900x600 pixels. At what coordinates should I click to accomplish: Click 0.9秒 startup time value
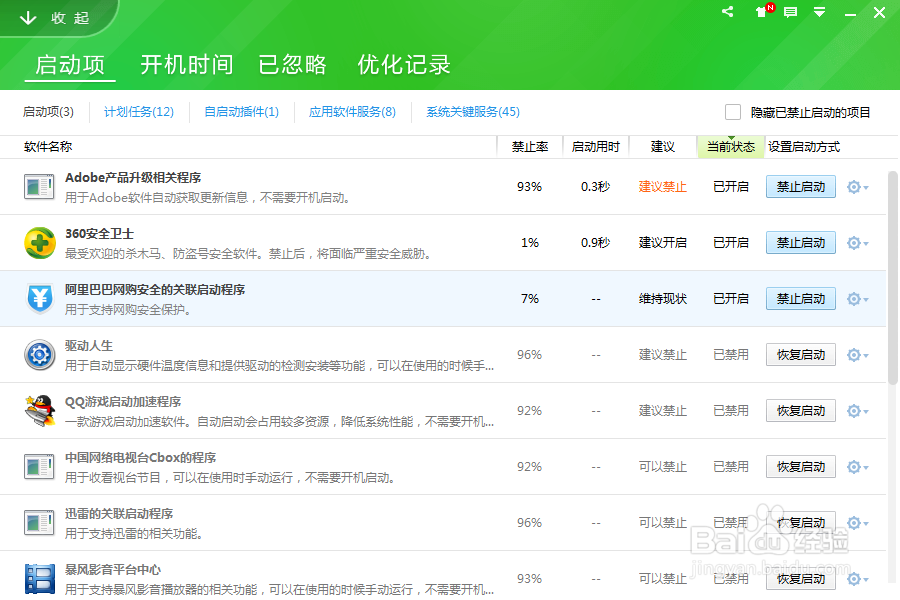(x=595, y=243)
